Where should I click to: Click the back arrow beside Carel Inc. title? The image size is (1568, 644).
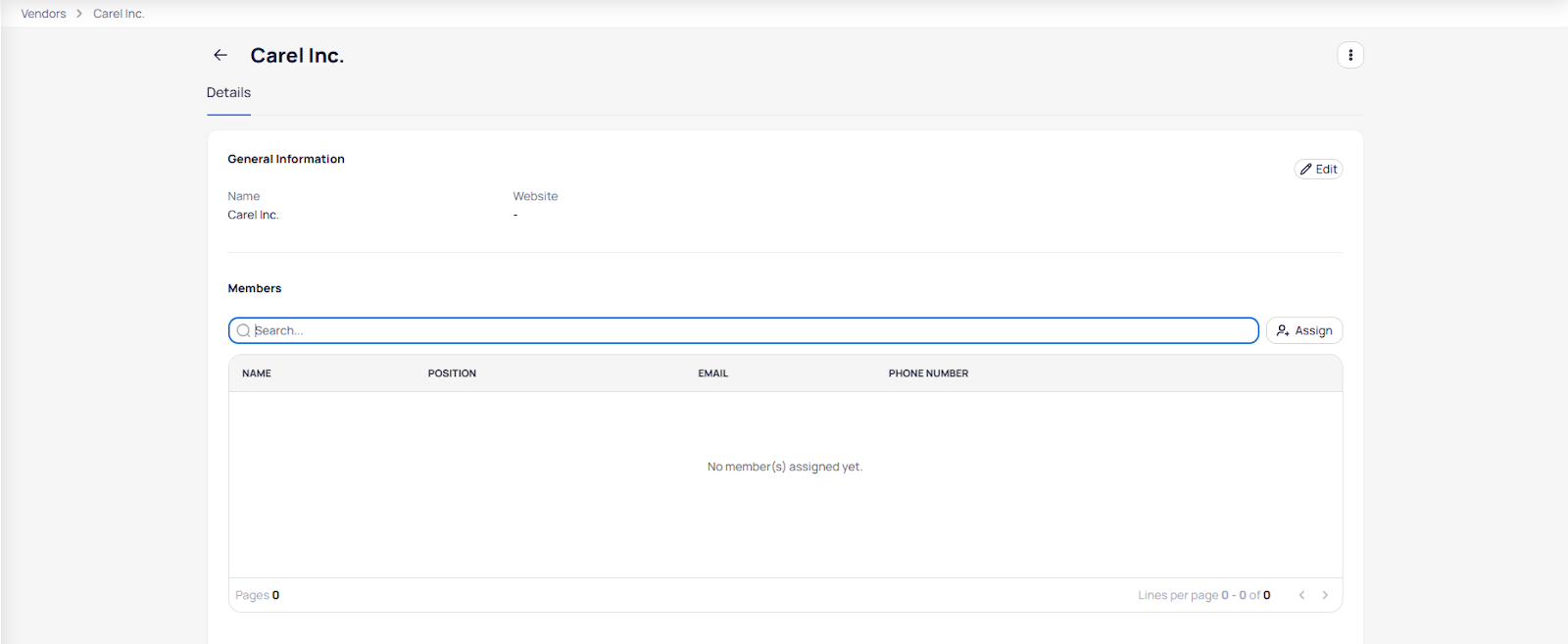[x=220, y=55]
